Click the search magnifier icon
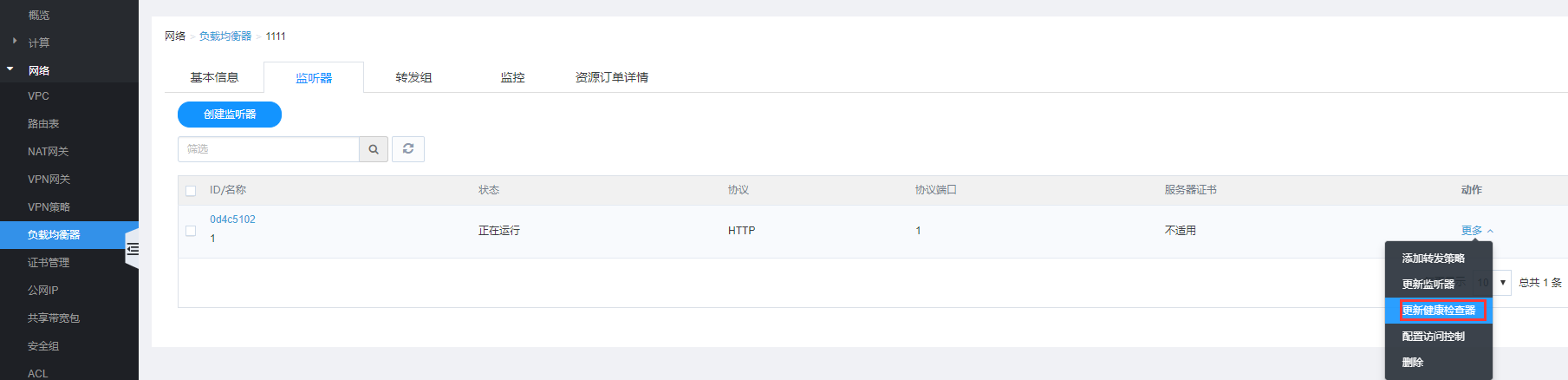 (374, 149)
